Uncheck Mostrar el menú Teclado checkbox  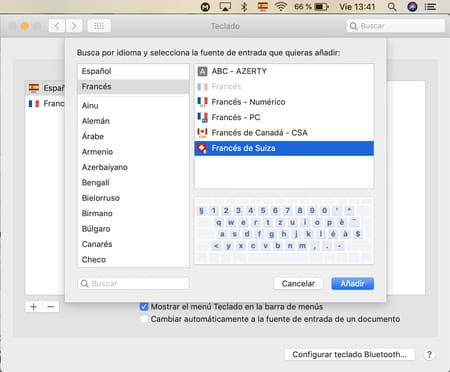click(x=144, y=307)
